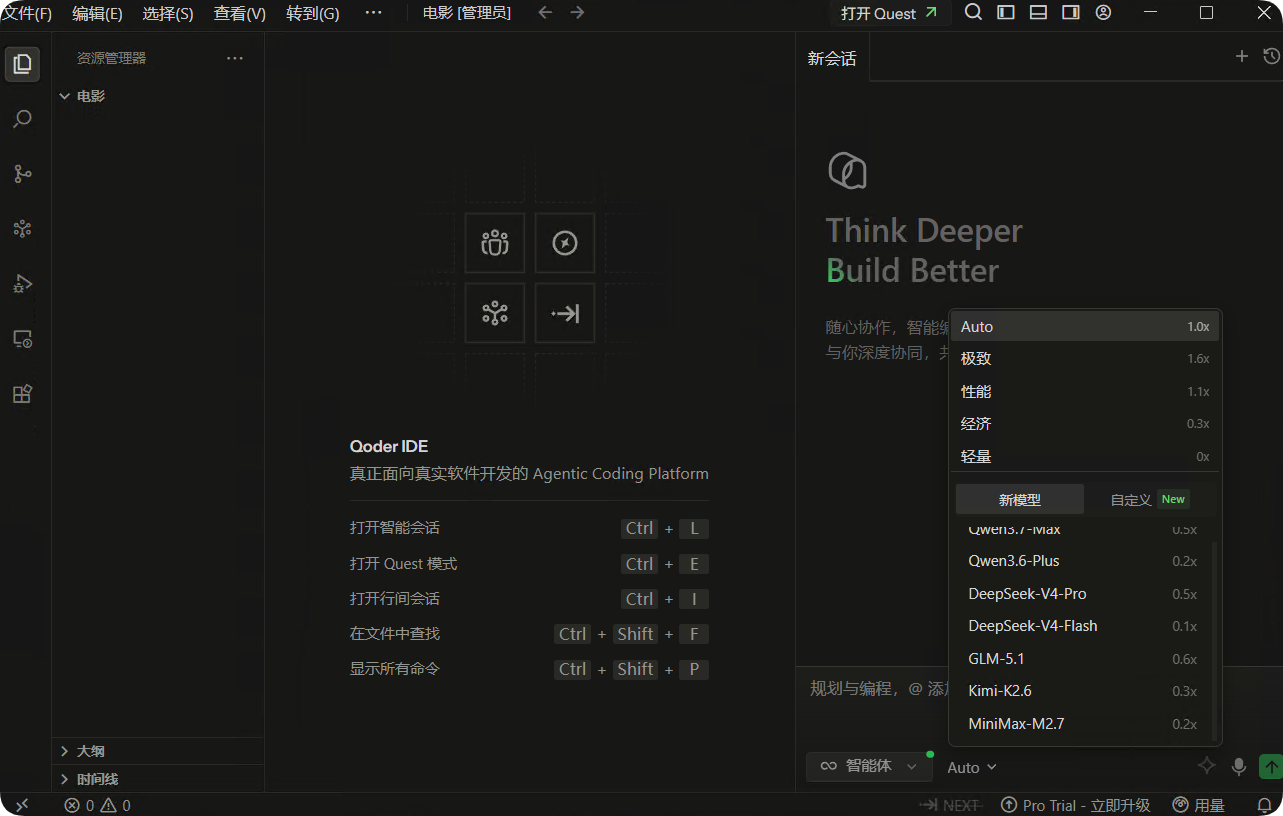Open the 转到(G) menu

click(x=313, y=13)
